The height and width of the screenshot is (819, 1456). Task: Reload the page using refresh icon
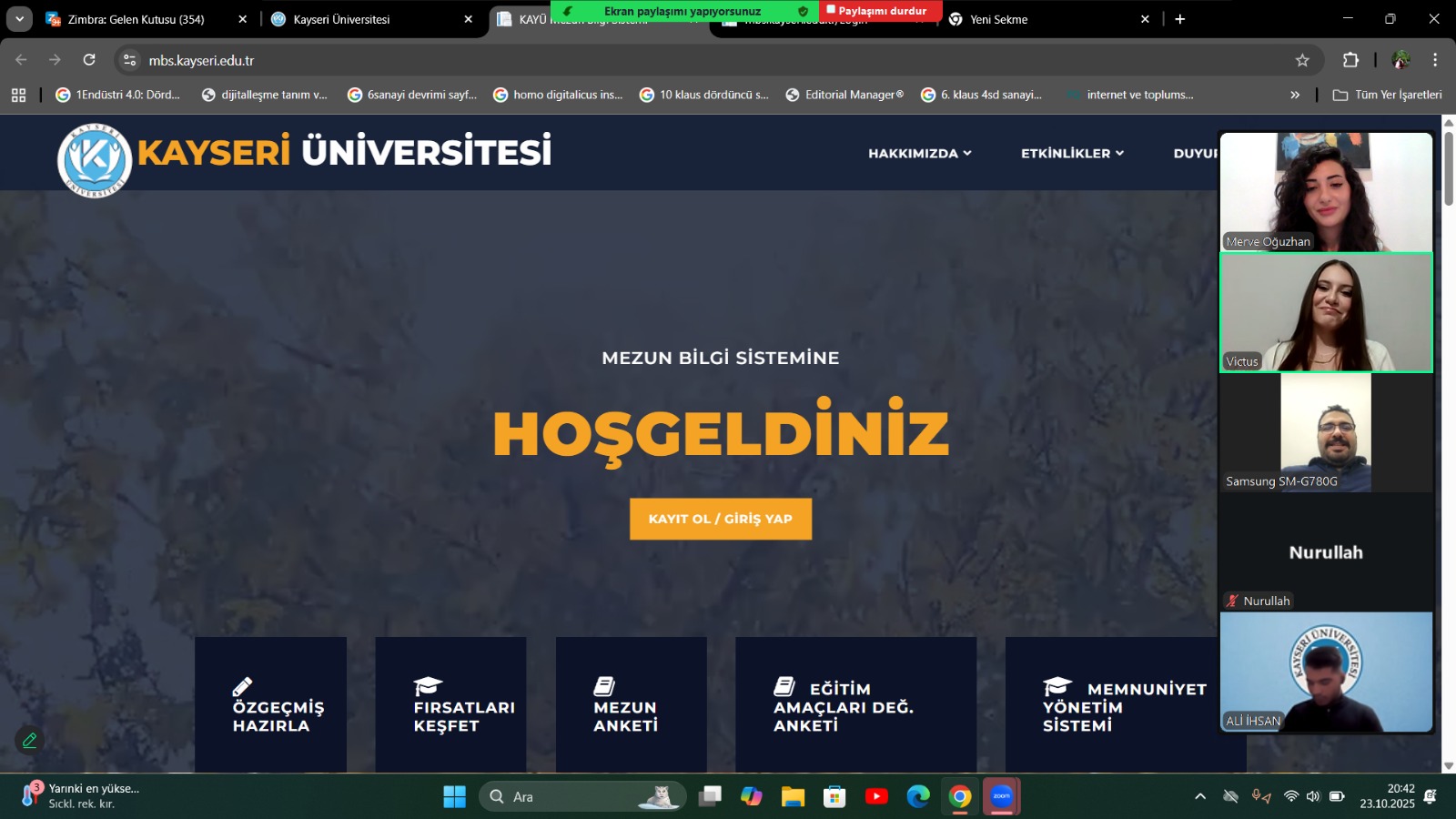tap(89, 60)
